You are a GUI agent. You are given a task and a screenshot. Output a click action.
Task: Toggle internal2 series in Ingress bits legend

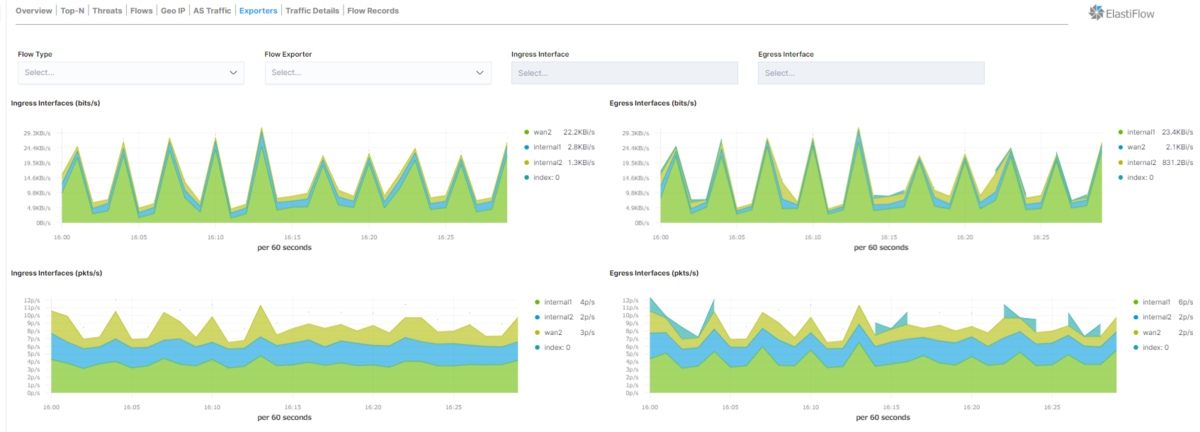[546, 162]
